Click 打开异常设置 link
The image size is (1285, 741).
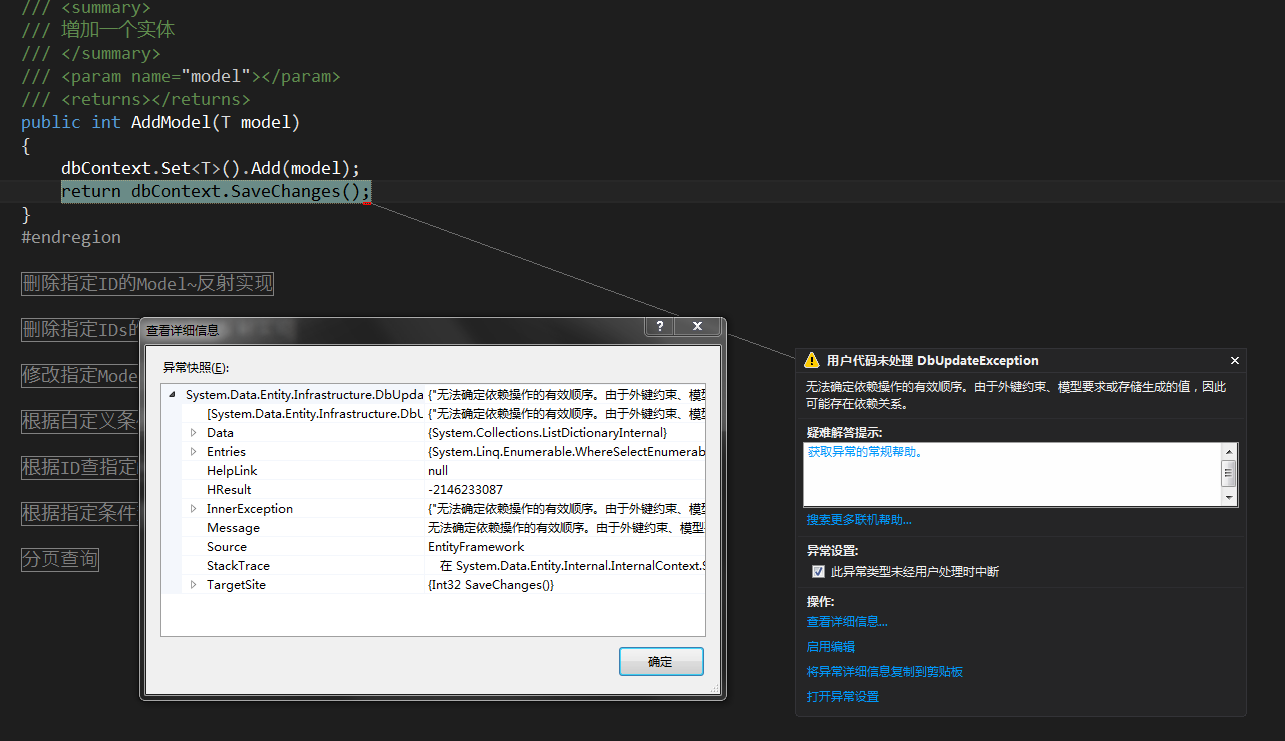click(x=843, y=697)
